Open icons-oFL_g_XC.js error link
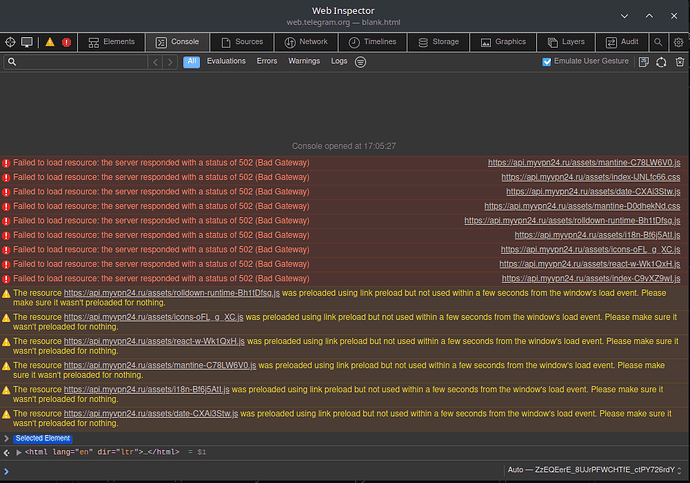 tap(590, 250)
